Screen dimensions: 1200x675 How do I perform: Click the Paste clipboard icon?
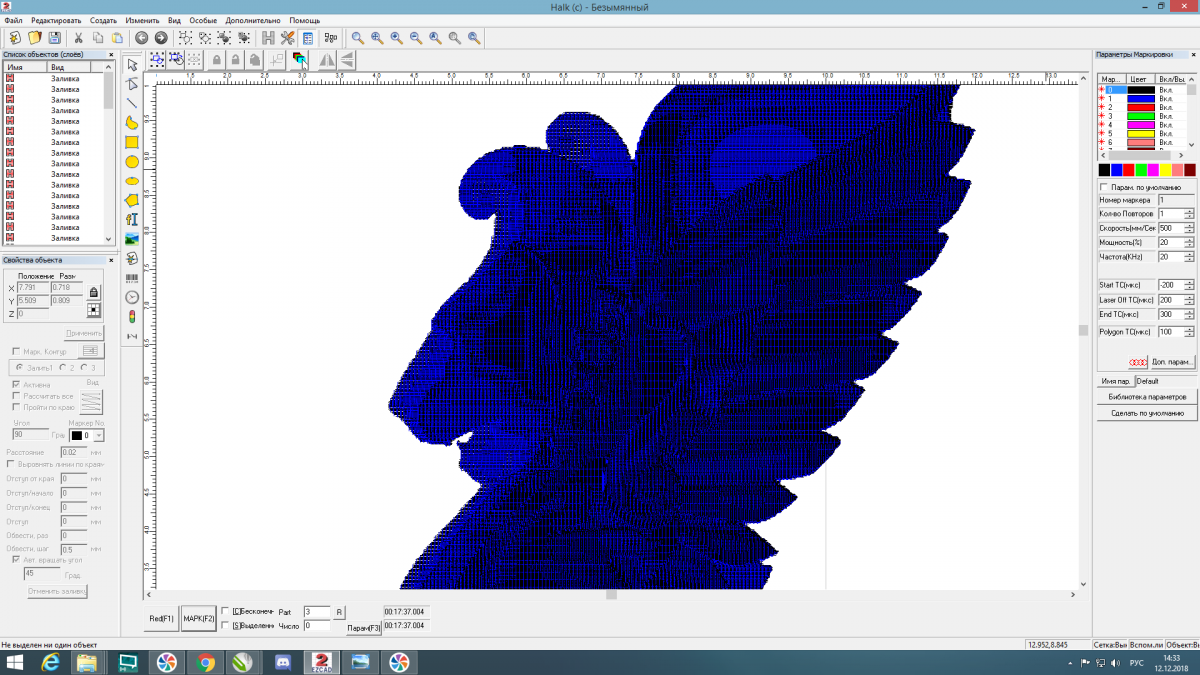pyautogui.click(x=117, y=38)
